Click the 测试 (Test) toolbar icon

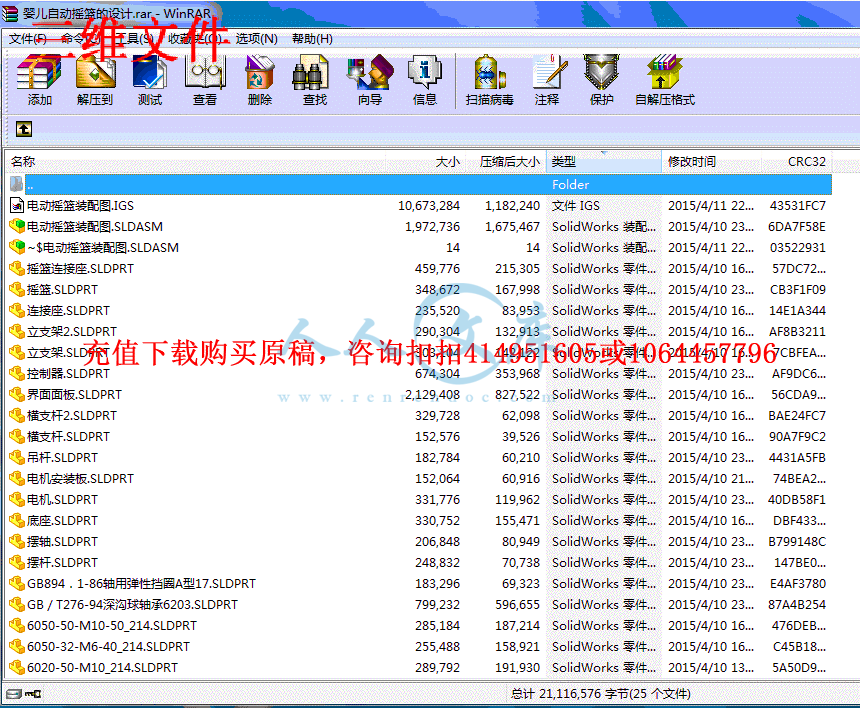point(150,72)
